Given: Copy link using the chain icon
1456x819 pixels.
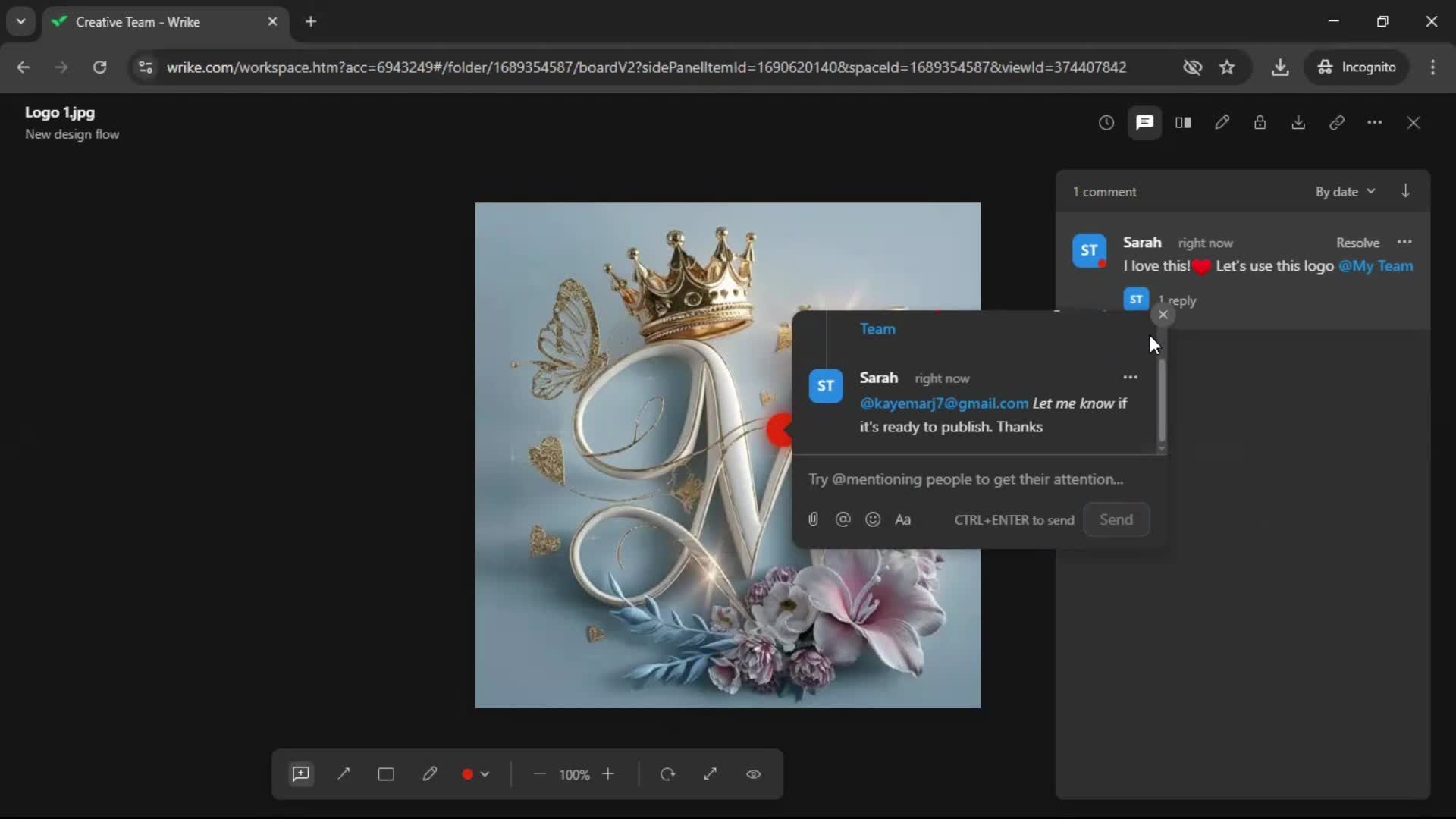Looking at the screenshot, I should point(1337,123).
